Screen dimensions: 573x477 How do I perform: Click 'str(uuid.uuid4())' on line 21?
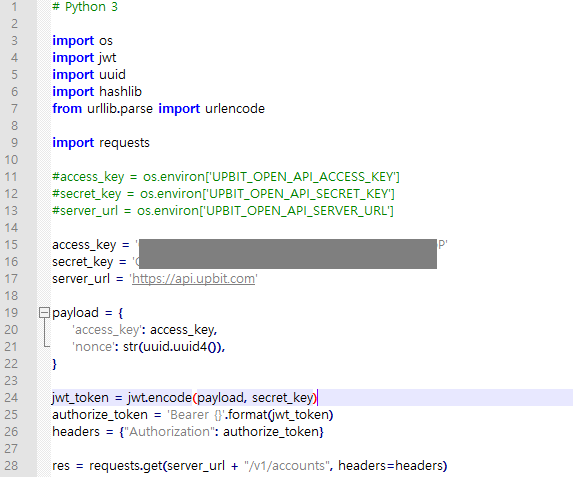pyautogui.click(x=172, y=347)
